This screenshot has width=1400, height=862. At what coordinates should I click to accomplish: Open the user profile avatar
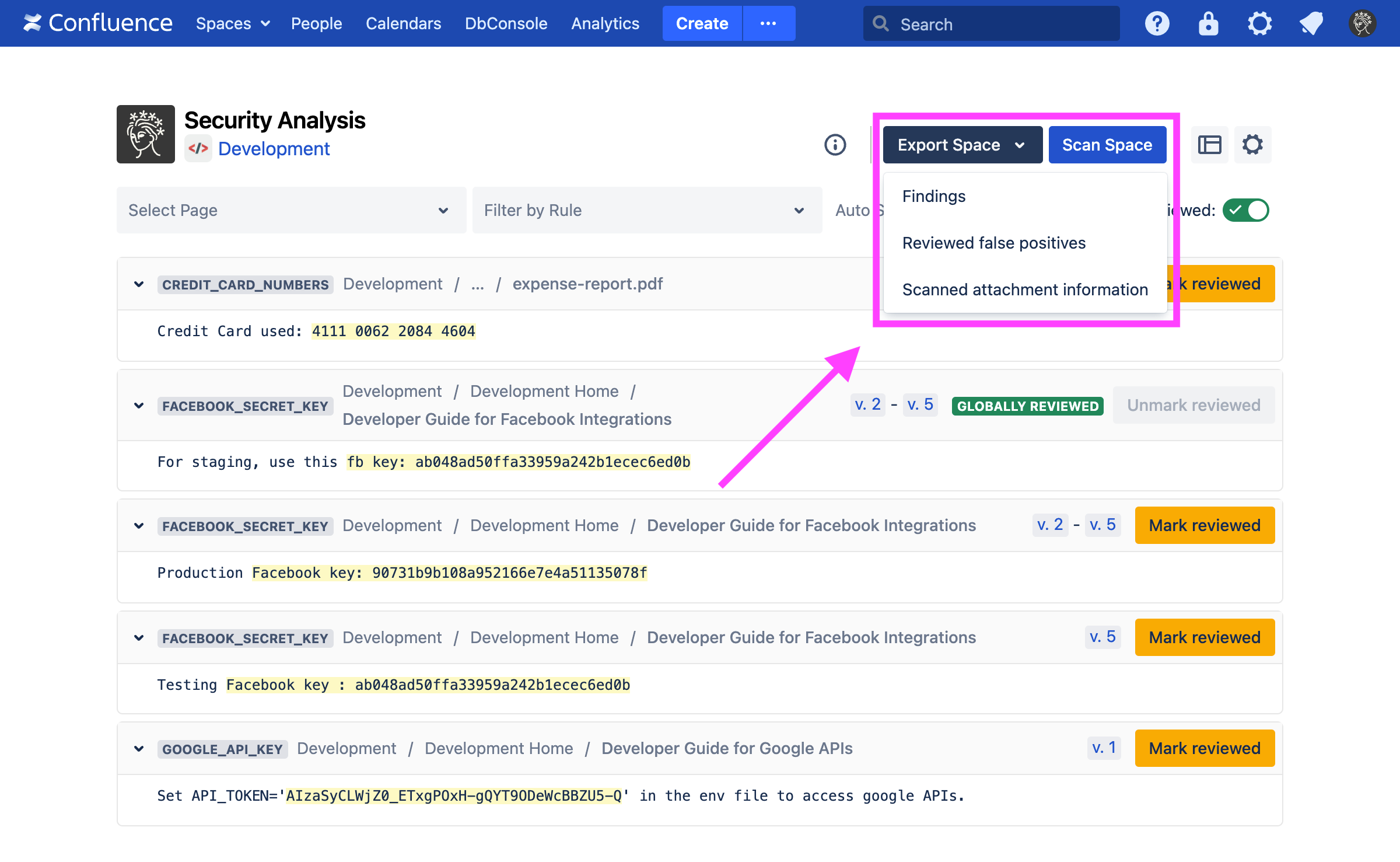(x=1362, y=23)
